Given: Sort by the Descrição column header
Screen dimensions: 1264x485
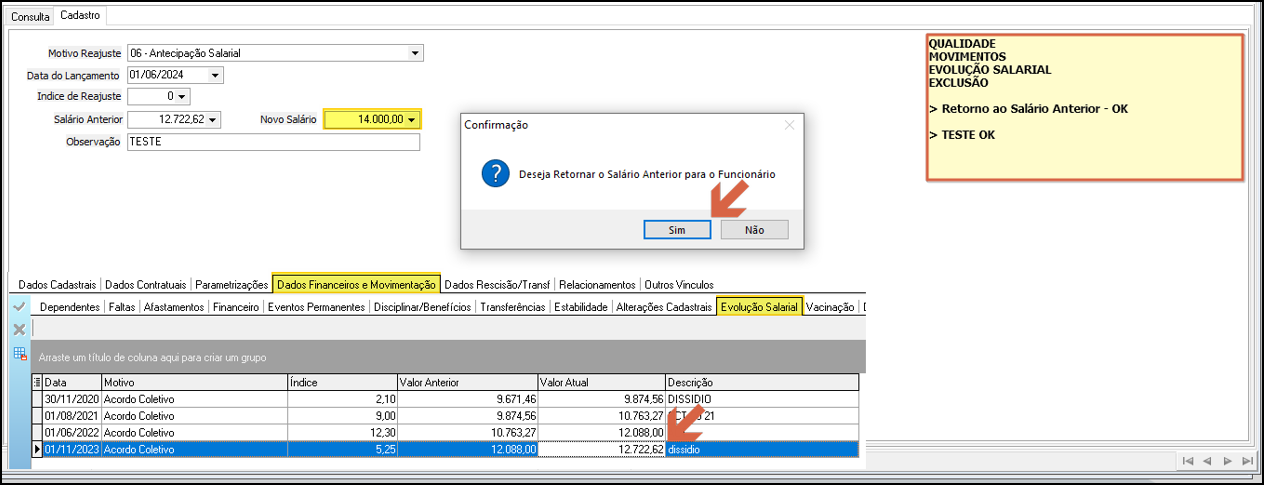Looking at the screenshot, I should [761, 382].
